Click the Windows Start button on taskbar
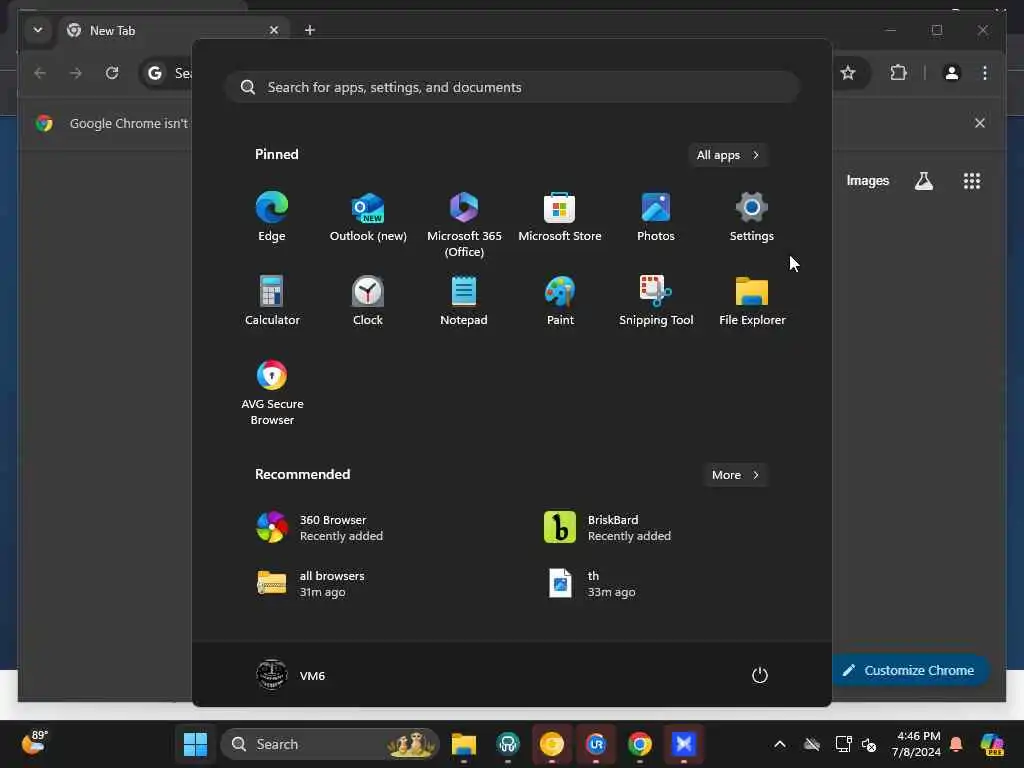This screenshot has height=768, width=1024. (195, 744)
